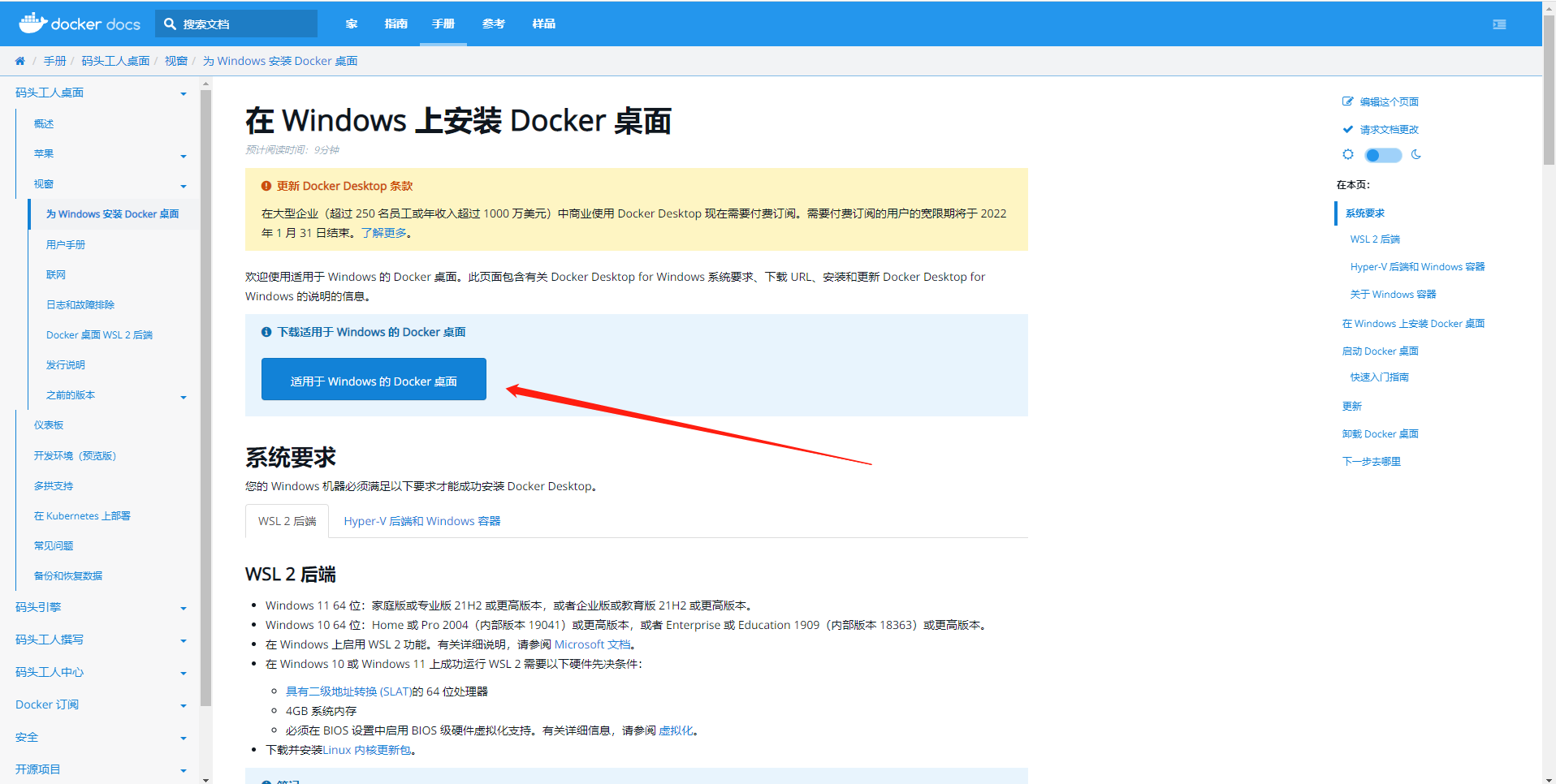Click the 适用于 Windows 的 Docker 桌面 download button
Viewport: 1556px width, 784px height.
click(373, 379)
